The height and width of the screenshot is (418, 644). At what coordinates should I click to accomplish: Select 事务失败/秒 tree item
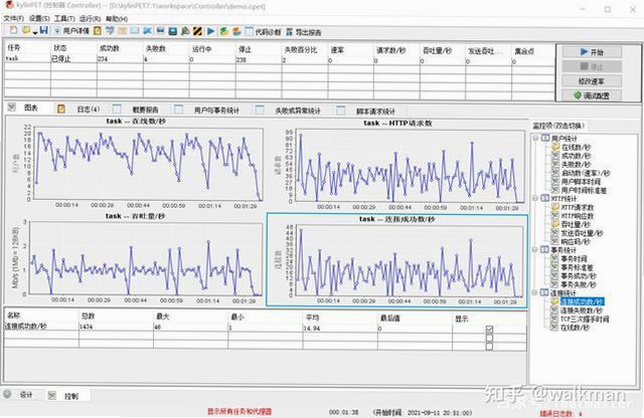pyautogui.click(x=579, y=285)
